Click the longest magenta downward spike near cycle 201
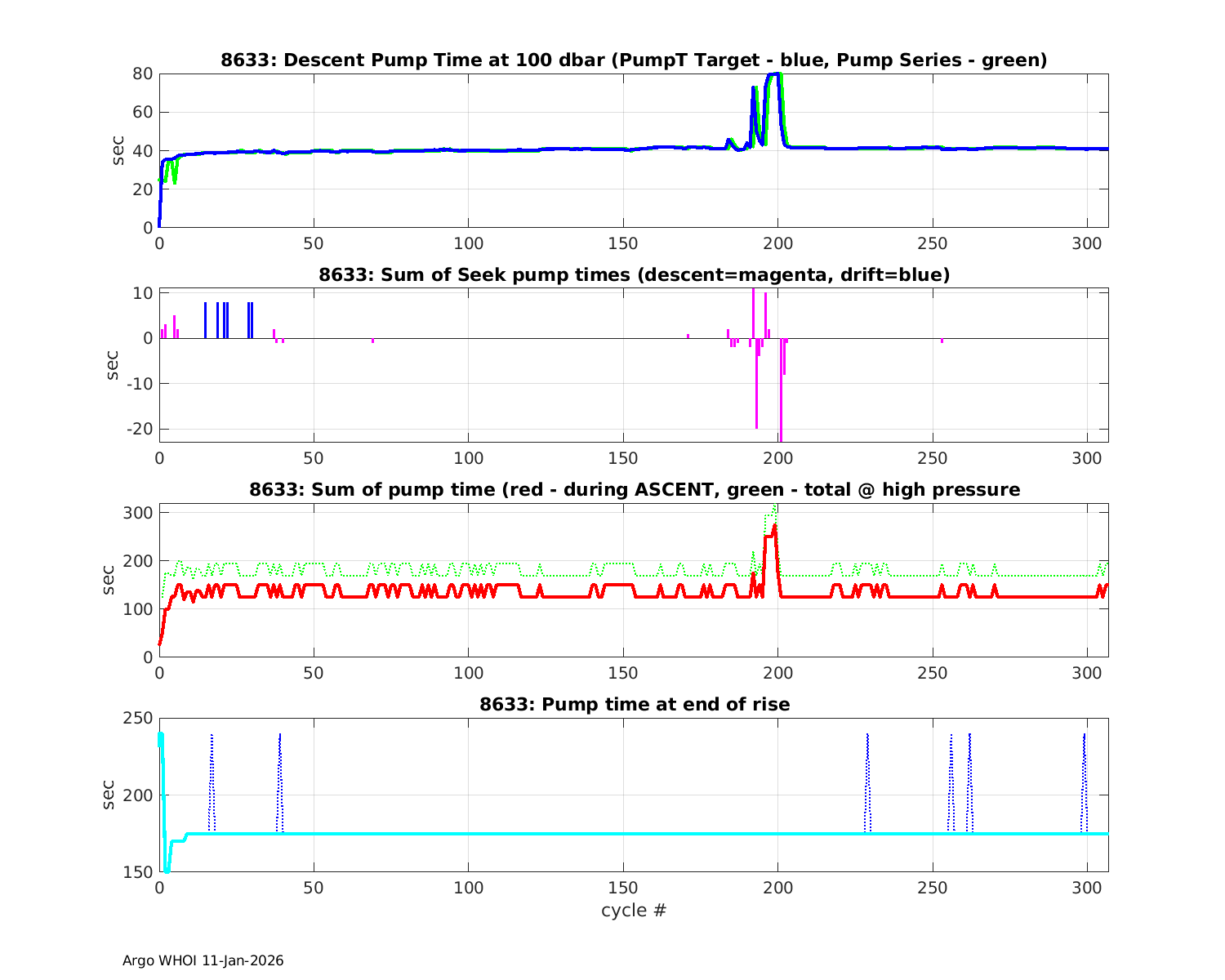Screen dimensions: 1225x980 point(781,392)
